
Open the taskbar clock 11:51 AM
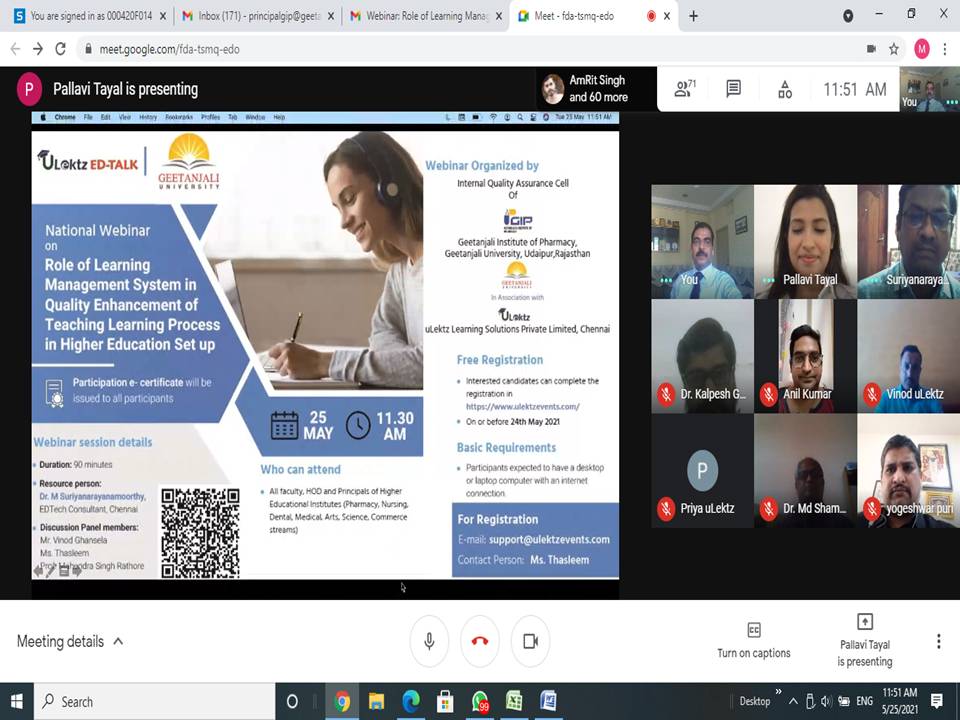point(899,702)
